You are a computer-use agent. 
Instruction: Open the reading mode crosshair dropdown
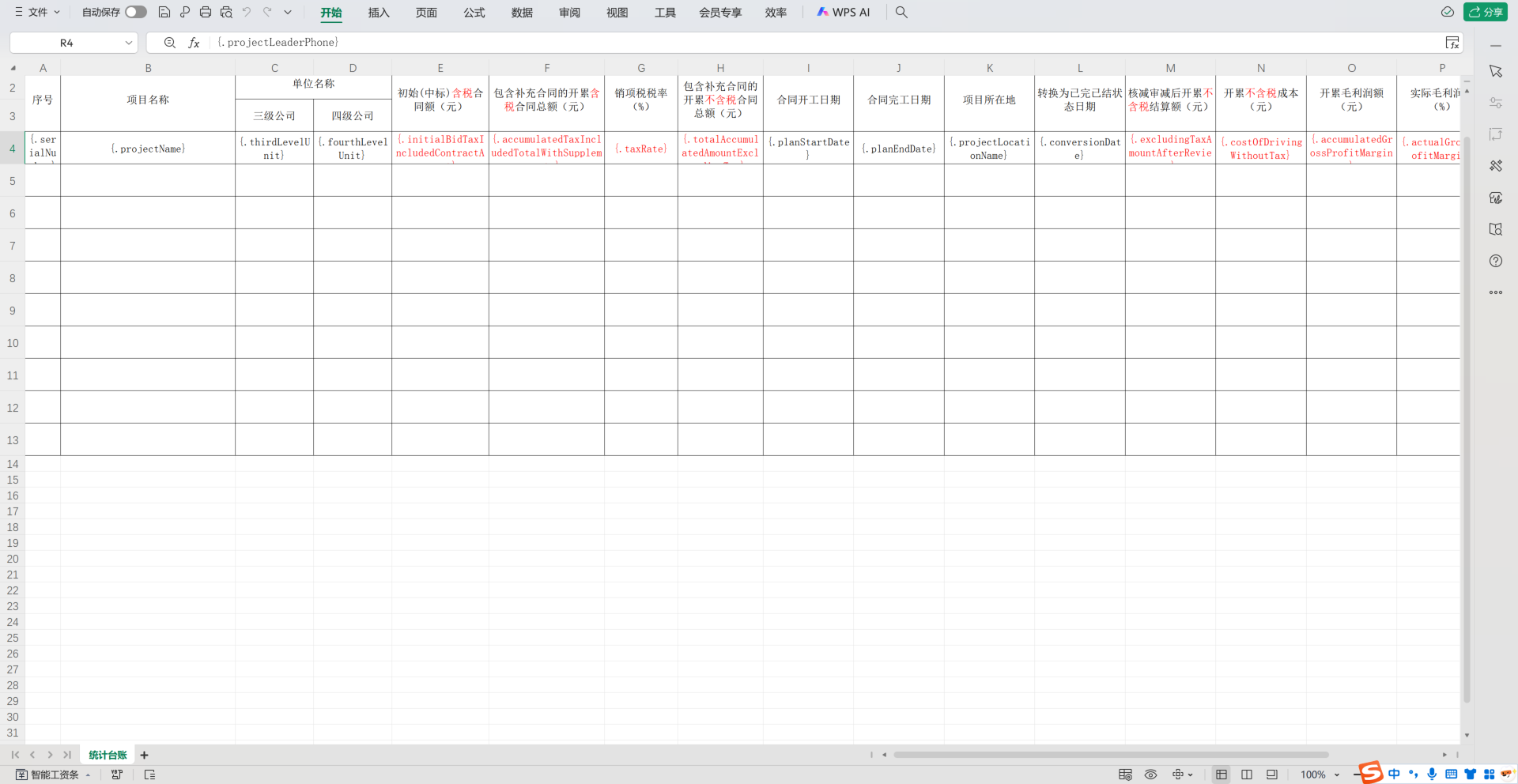click(1183, 775)
